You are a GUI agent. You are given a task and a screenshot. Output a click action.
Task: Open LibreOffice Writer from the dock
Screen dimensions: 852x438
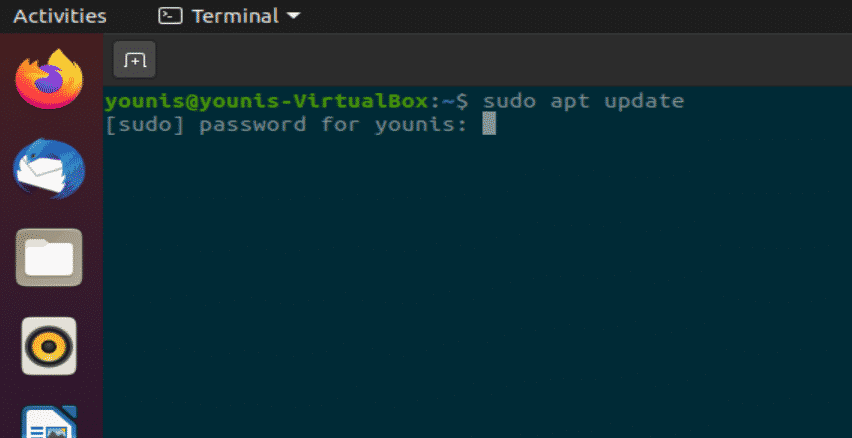(49, 423)
